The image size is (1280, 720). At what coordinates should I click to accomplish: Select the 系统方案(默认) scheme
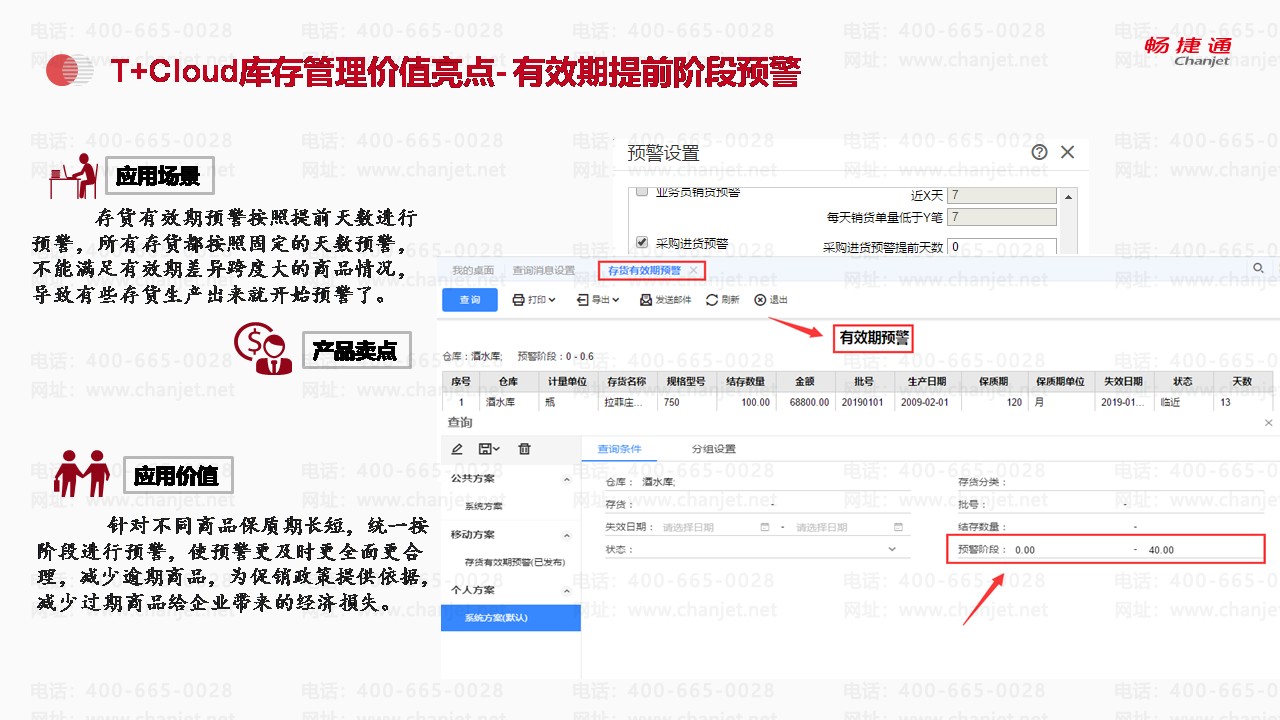point(510,618)
